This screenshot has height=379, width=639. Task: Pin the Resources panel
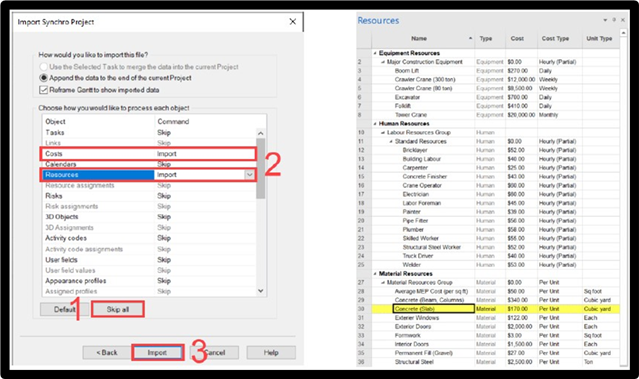(x=614, y=20)
